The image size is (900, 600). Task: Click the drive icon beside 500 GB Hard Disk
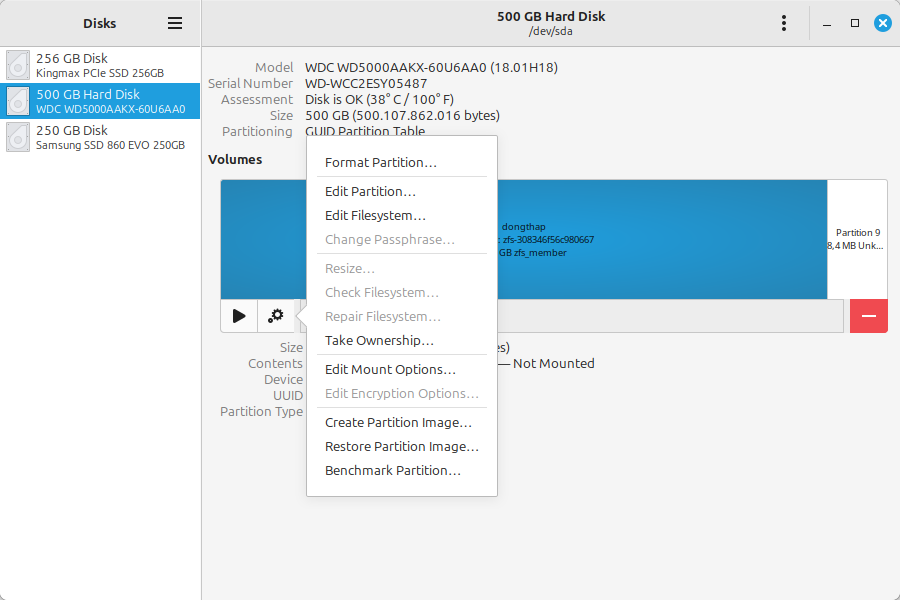pyautogui.click(x=17, y=100)
